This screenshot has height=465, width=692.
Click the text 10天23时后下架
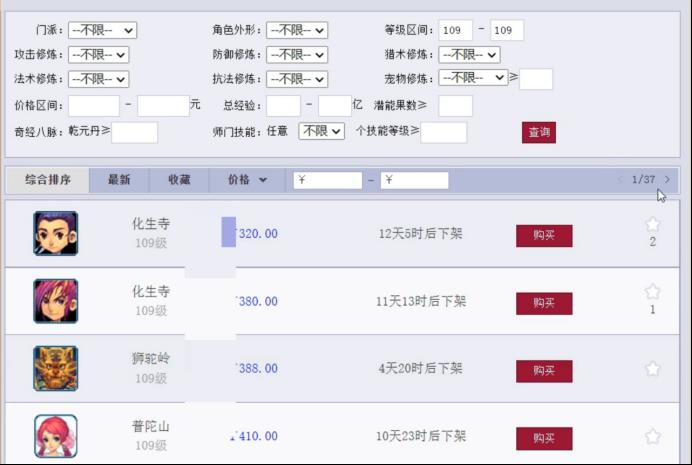pyautogui.click(x=421, y=436)
